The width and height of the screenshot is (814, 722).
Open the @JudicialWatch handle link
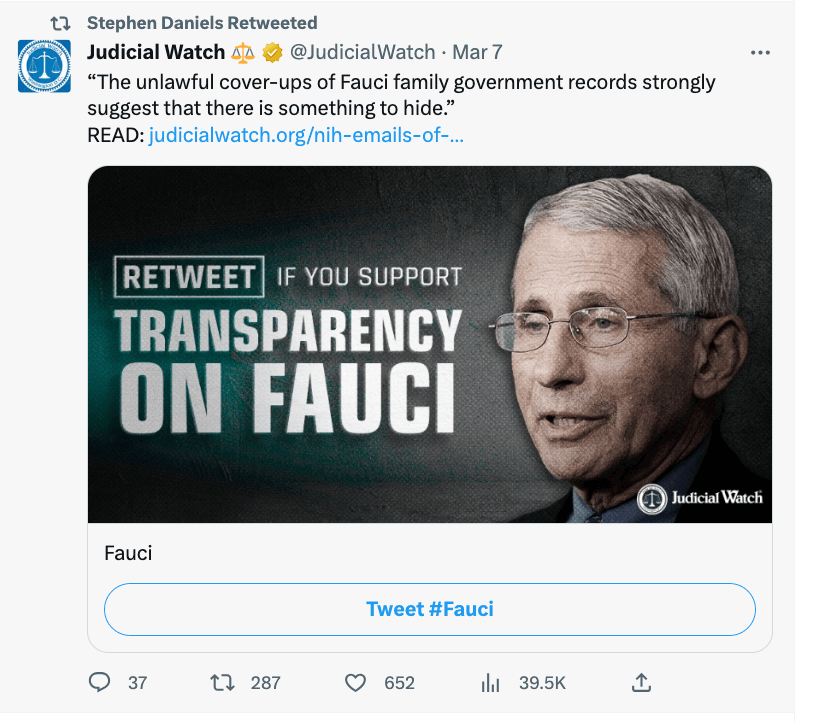point(363,52)
